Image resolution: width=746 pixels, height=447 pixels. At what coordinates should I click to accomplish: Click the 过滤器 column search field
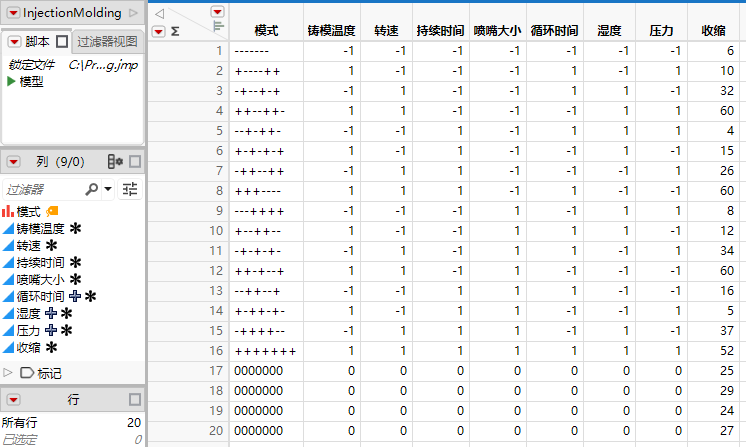43,190
